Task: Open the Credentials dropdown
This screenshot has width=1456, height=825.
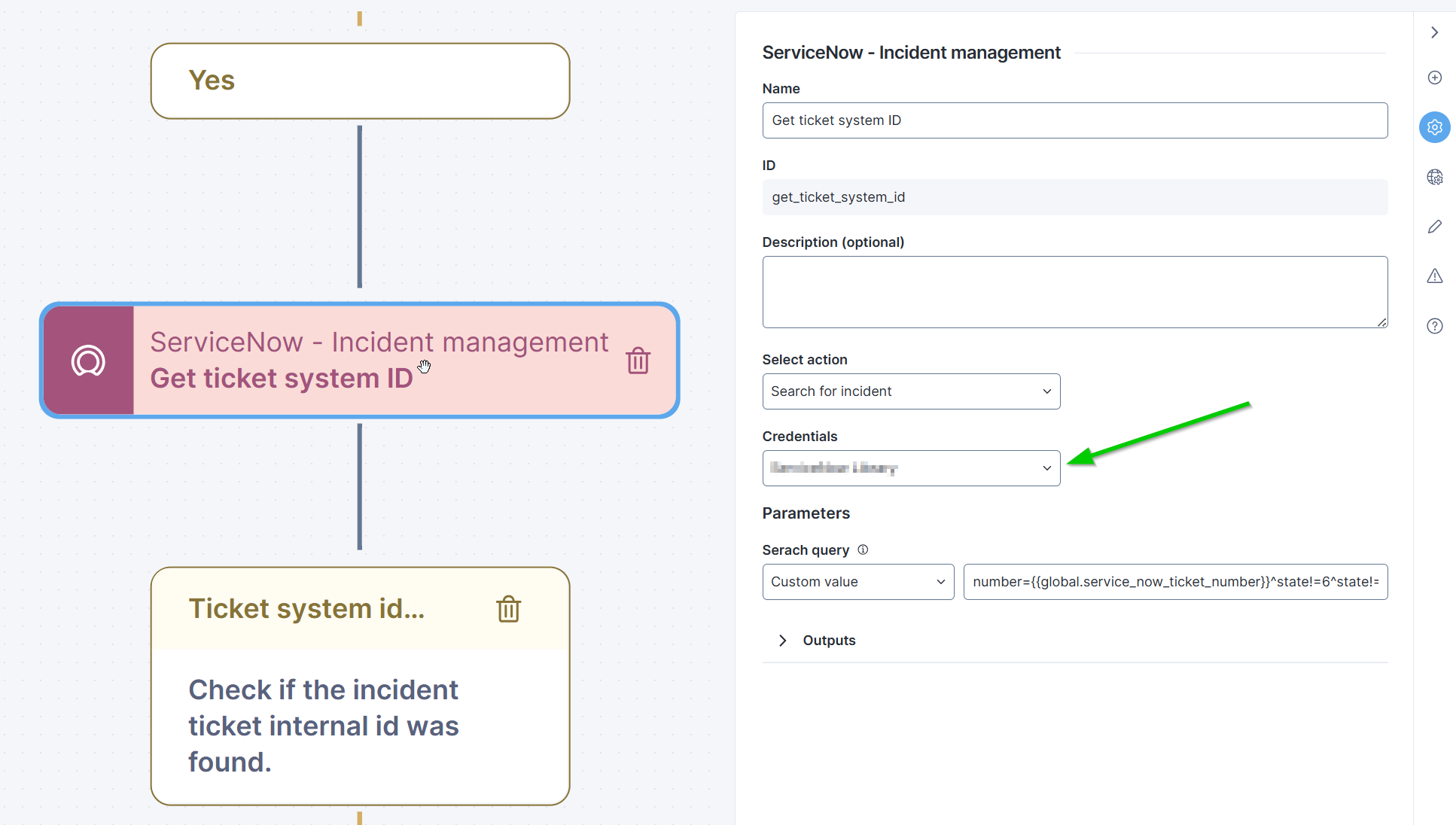Action: point(911,468)
